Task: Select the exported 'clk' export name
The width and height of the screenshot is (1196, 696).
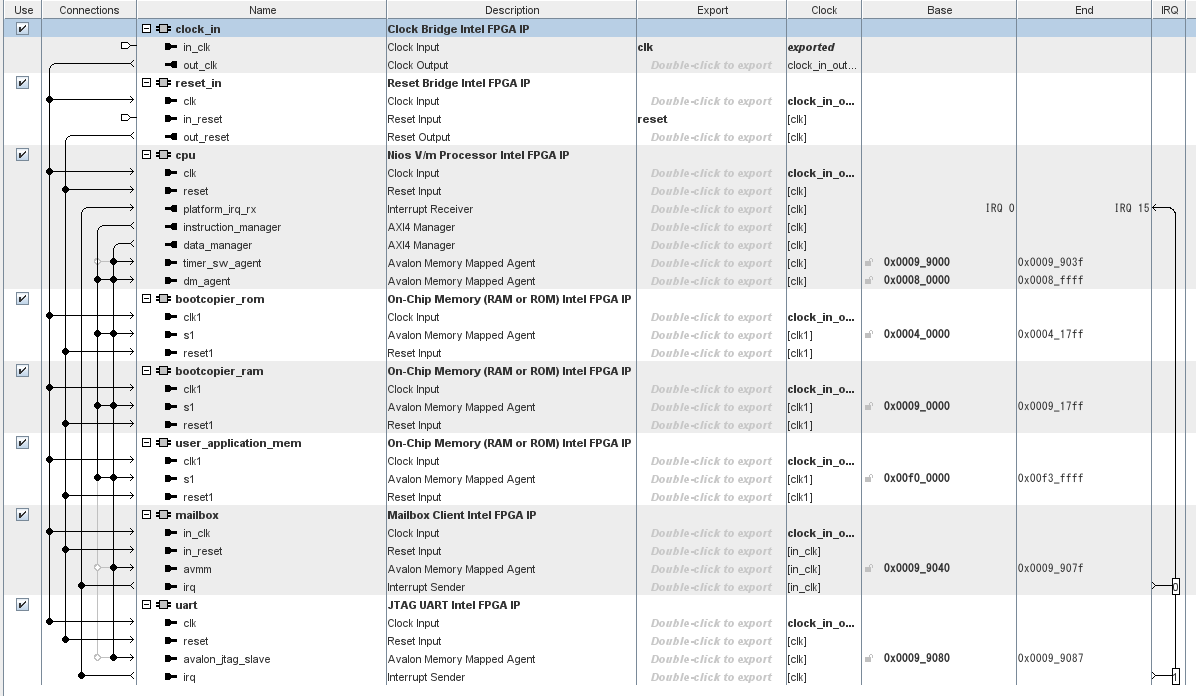Action: (x=645, y=47)
